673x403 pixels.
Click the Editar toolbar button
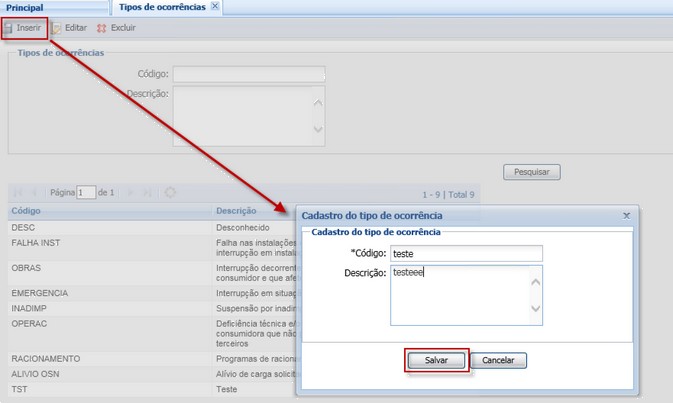69,28
